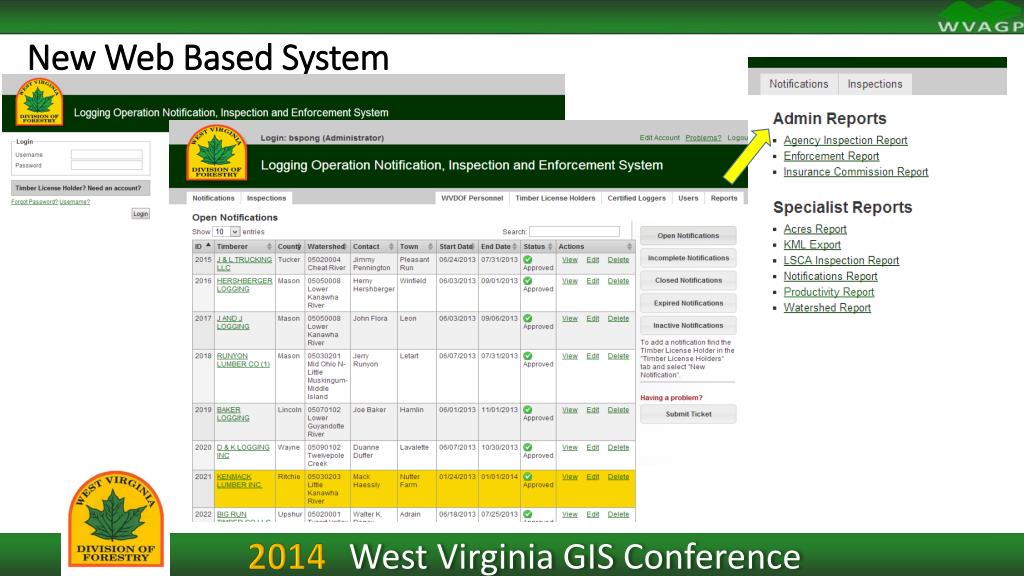The width and height of the screenshot is (1024, 576).
Task: Sort the table by the ID column arrow
Action: (x=208, y=246)
